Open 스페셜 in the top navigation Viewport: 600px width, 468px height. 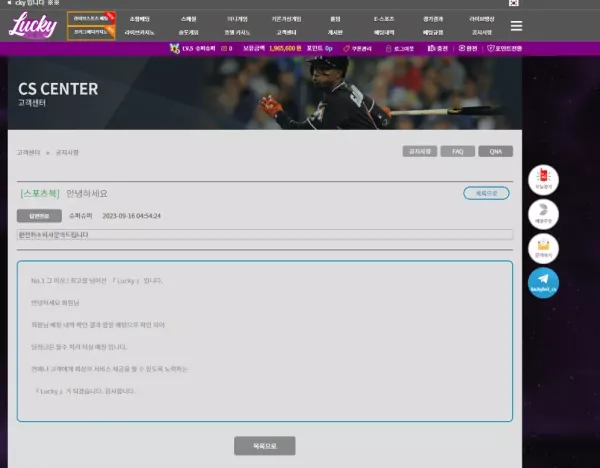click(x=188, y=19)
